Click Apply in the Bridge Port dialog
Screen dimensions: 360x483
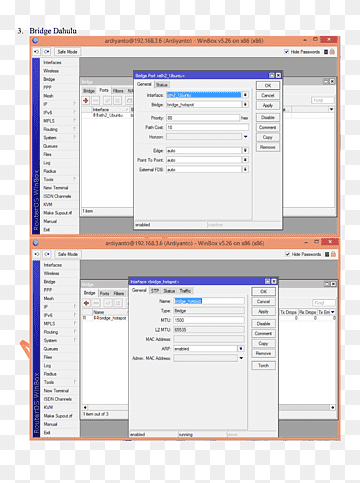click(x=268, y=105)
